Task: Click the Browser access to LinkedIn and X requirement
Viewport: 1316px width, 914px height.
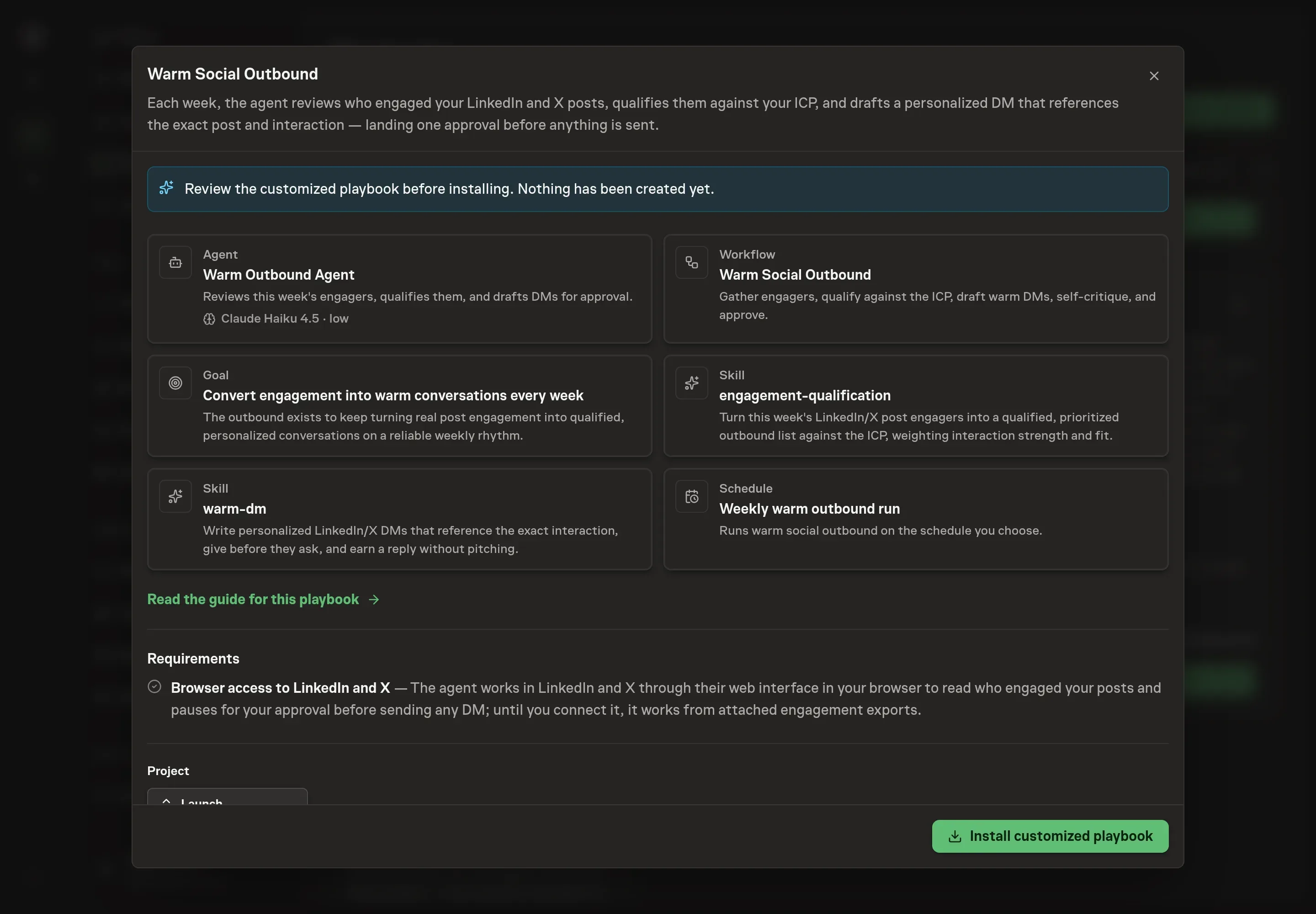Action: click(281, 688)
